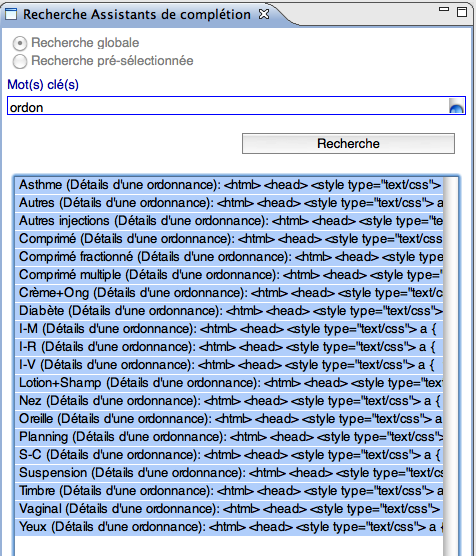Viewport: 476px width, 556px height.
Task: Click the Recherche button
Action: (348, 143)
